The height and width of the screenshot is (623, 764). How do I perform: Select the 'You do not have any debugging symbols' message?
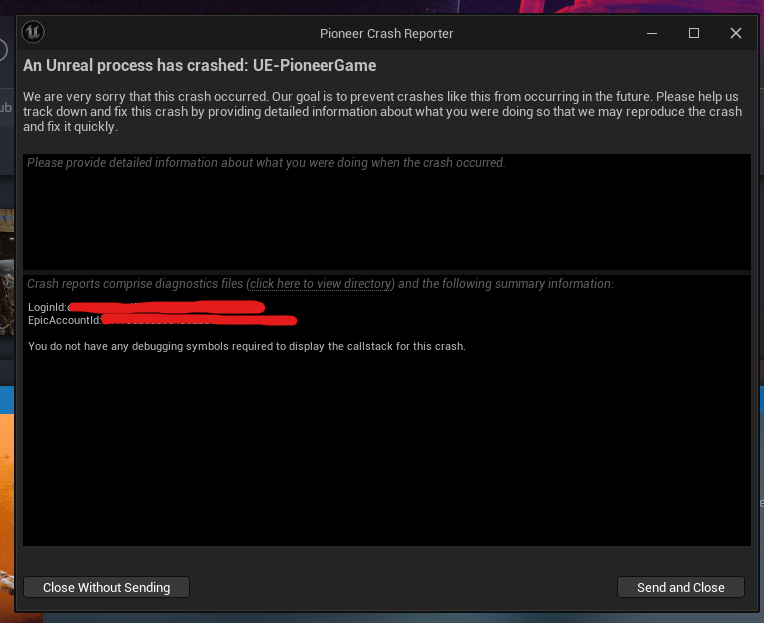(x=247, y=346)
